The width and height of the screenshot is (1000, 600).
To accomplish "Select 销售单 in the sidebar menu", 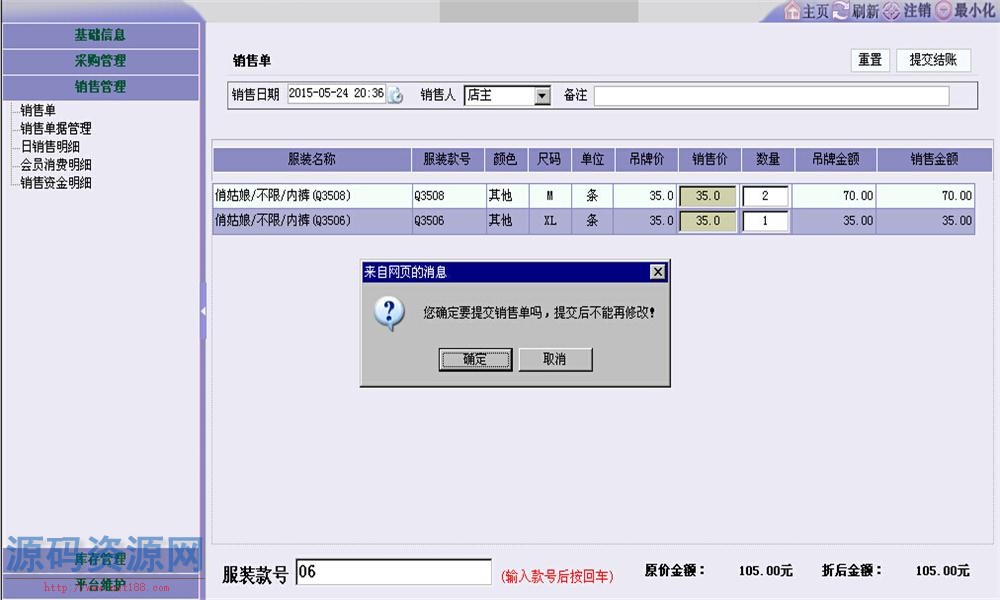I will pyautogui.click(x=36, y=111).
